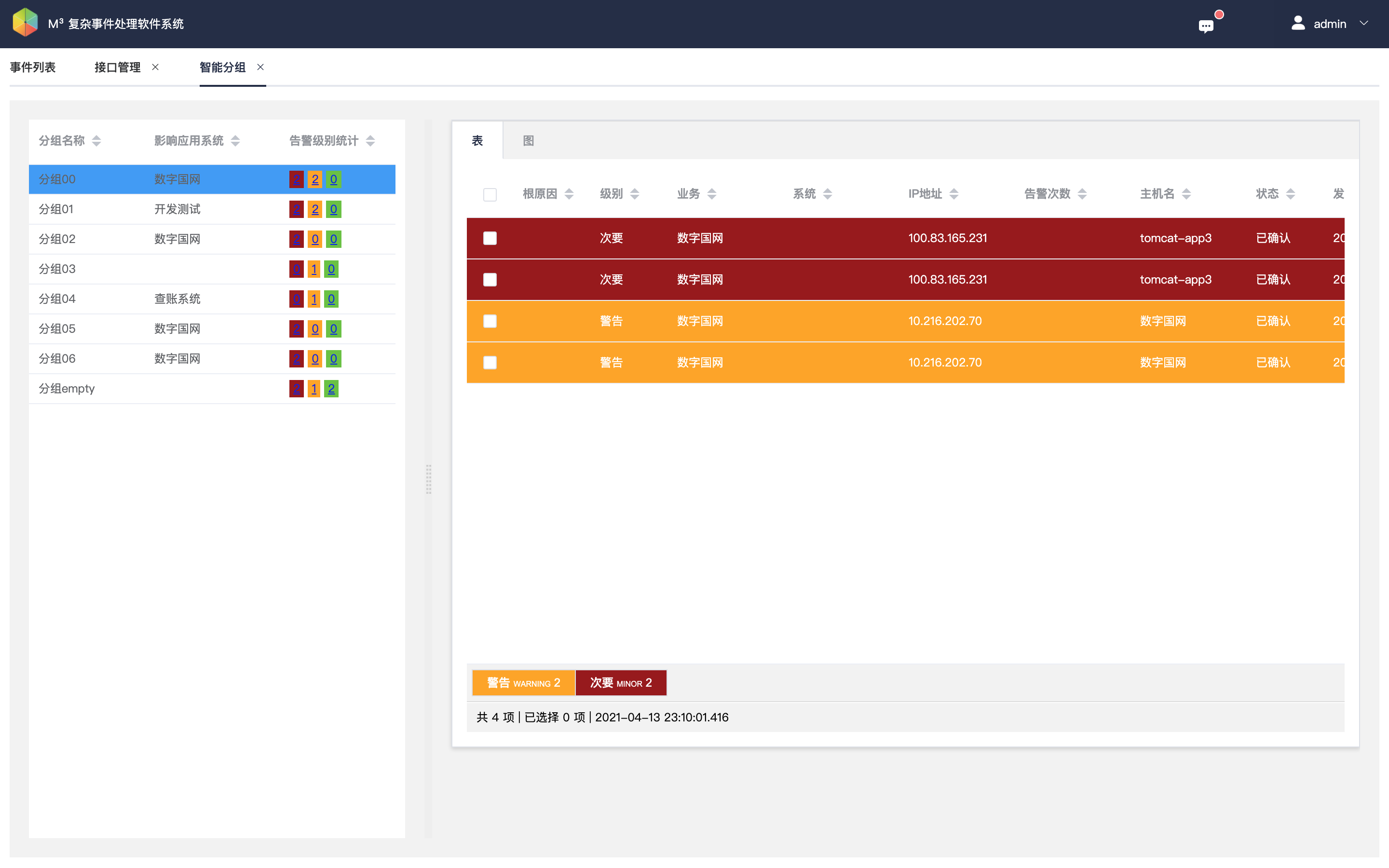Close the 智能分组 tab

[x=260, y=67]
